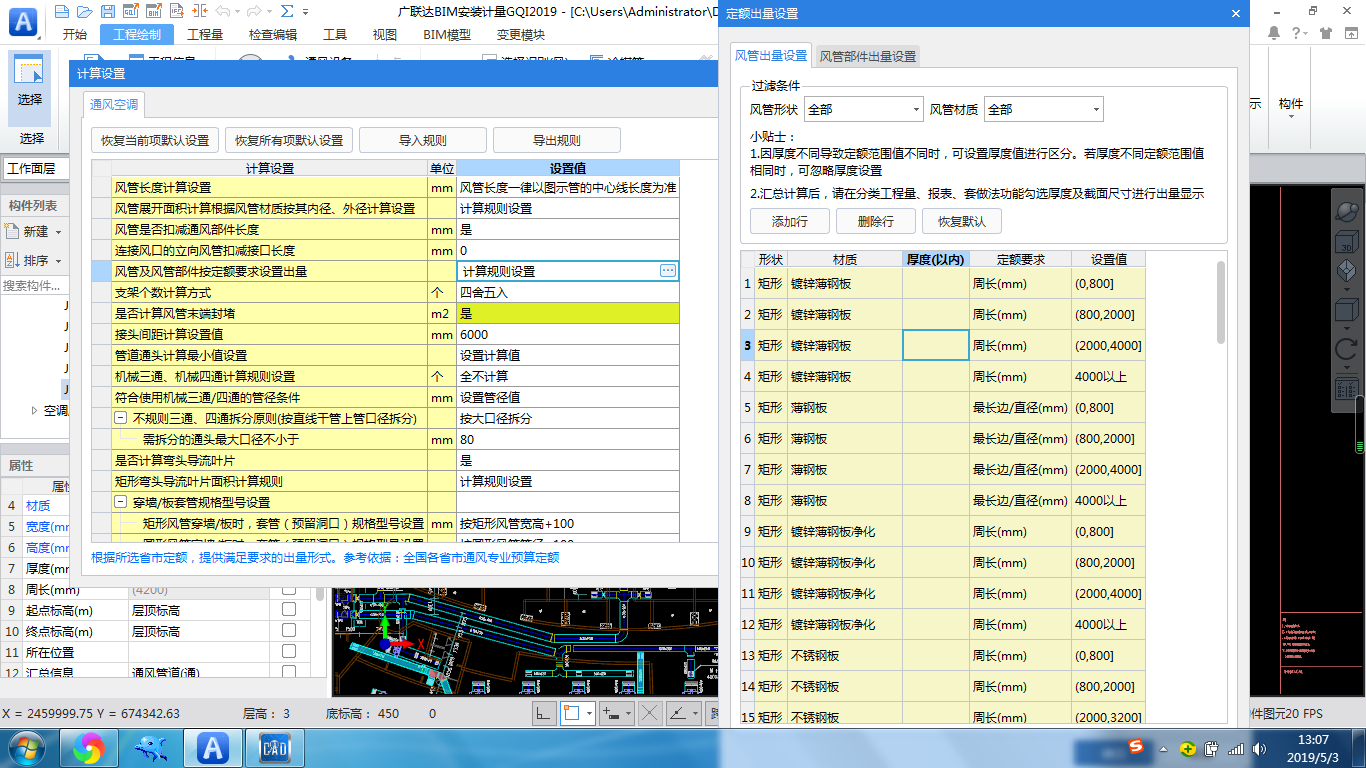Click the Sigma summary calculation icon
The height and width of the screenshot is (768, 1366).
[x=287, y=12]
